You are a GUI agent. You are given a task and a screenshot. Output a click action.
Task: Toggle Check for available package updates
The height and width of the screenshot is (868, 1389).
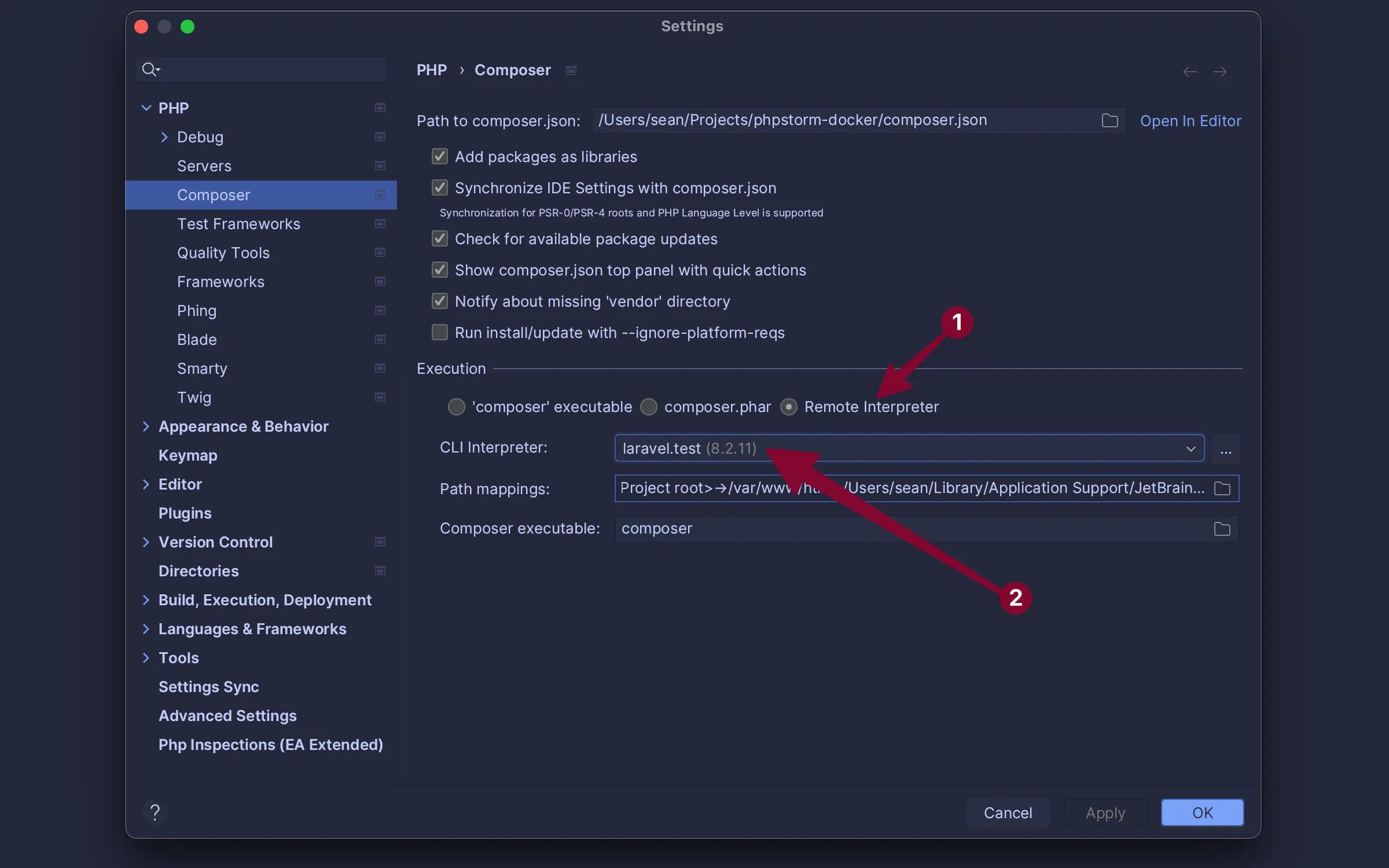pos(440,238)
